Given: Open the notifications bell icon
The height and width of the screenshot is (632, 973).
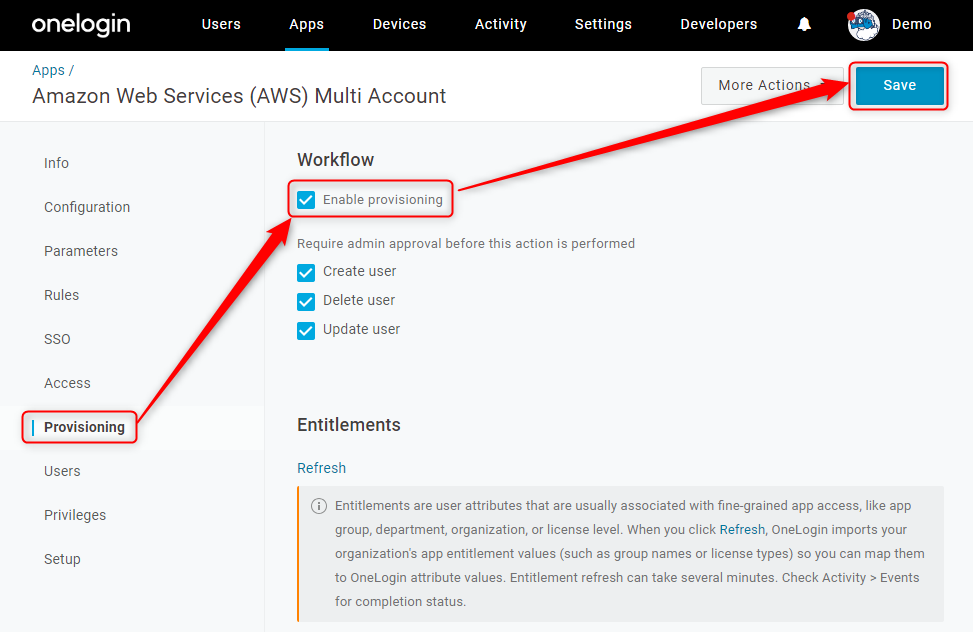Looking at the screenshot, I should pos(804,24).
